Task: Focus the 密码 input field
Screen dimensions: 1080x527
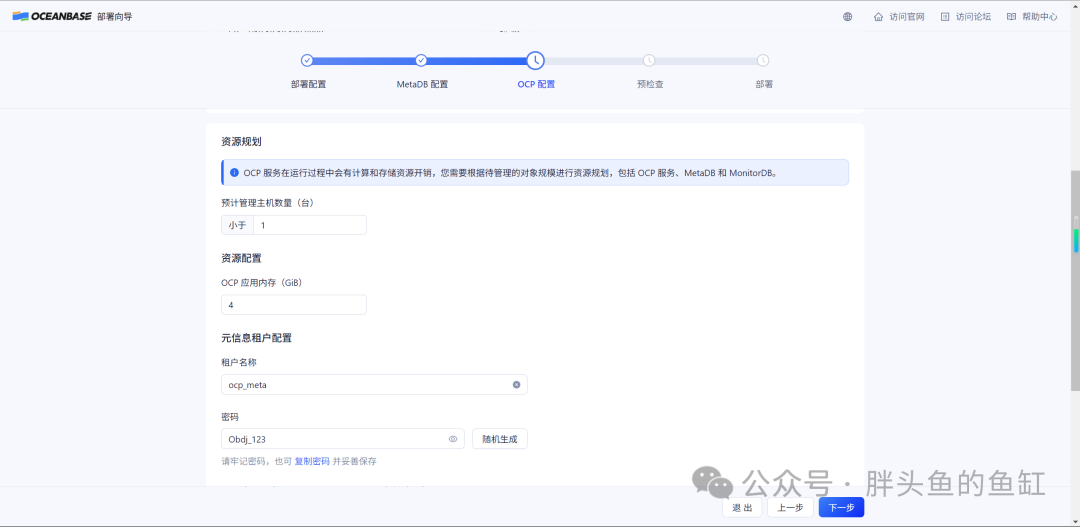Action: click(342, 439)
